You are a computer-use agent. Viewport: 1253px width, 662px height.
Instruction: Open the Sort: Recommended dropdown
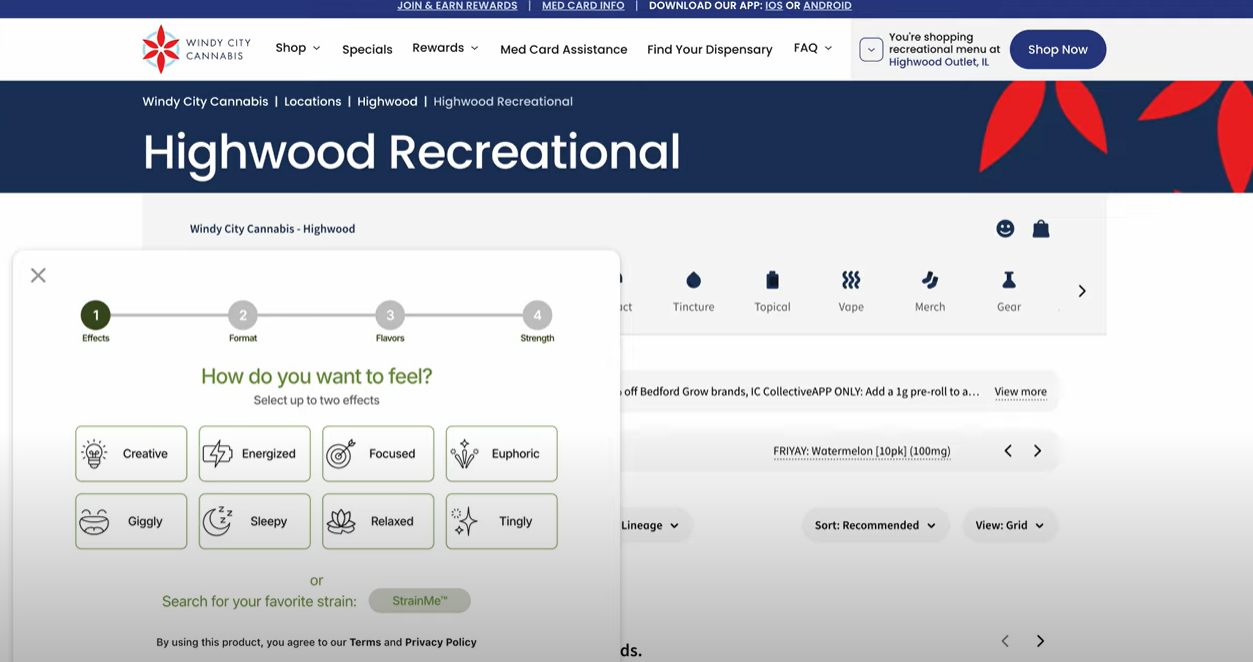[x=875, y=525]
